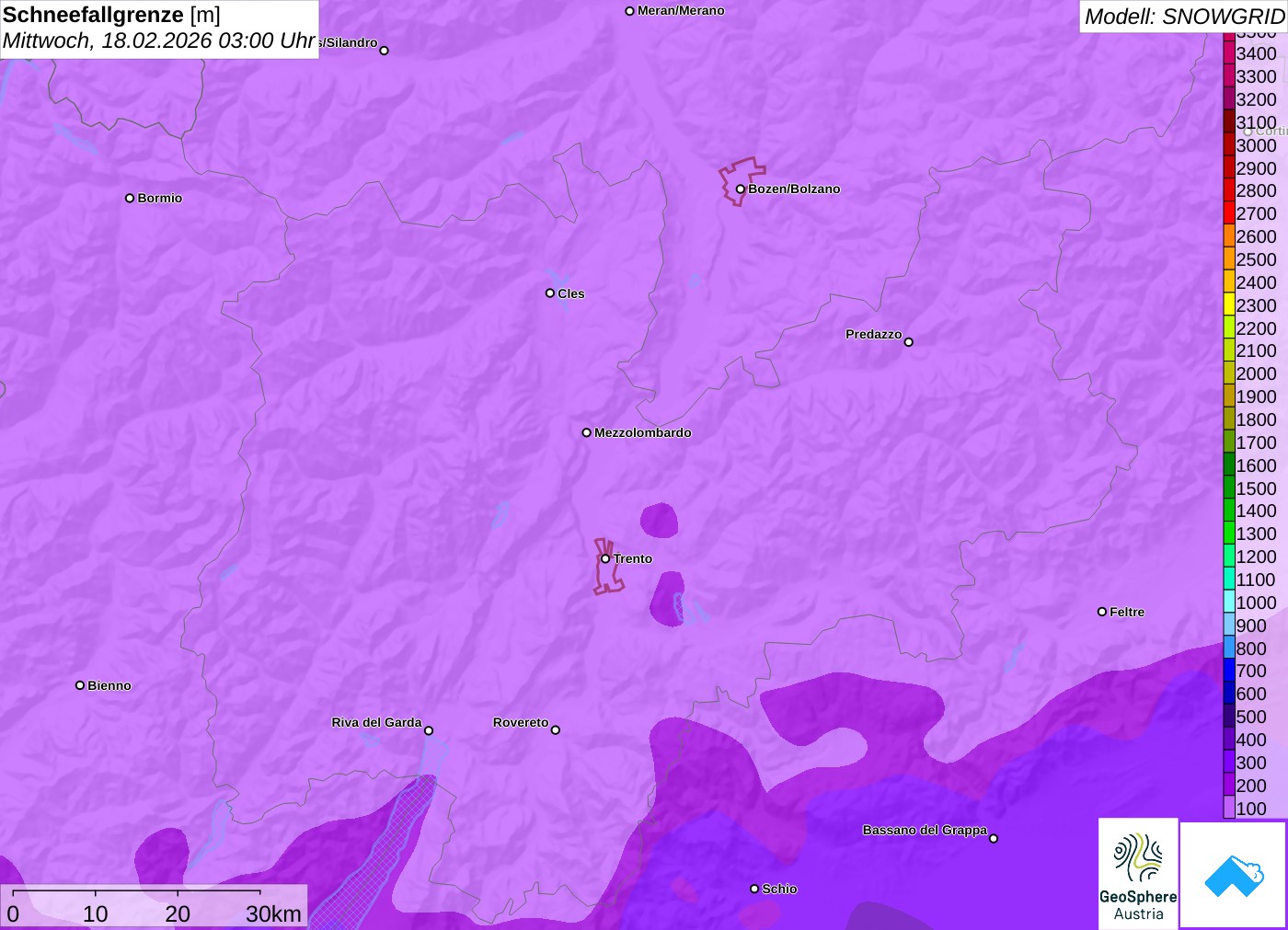Screen dimensions: 1288x930
Task: Select the 3300 m legend color swatch
Action: pos(1229,76)
